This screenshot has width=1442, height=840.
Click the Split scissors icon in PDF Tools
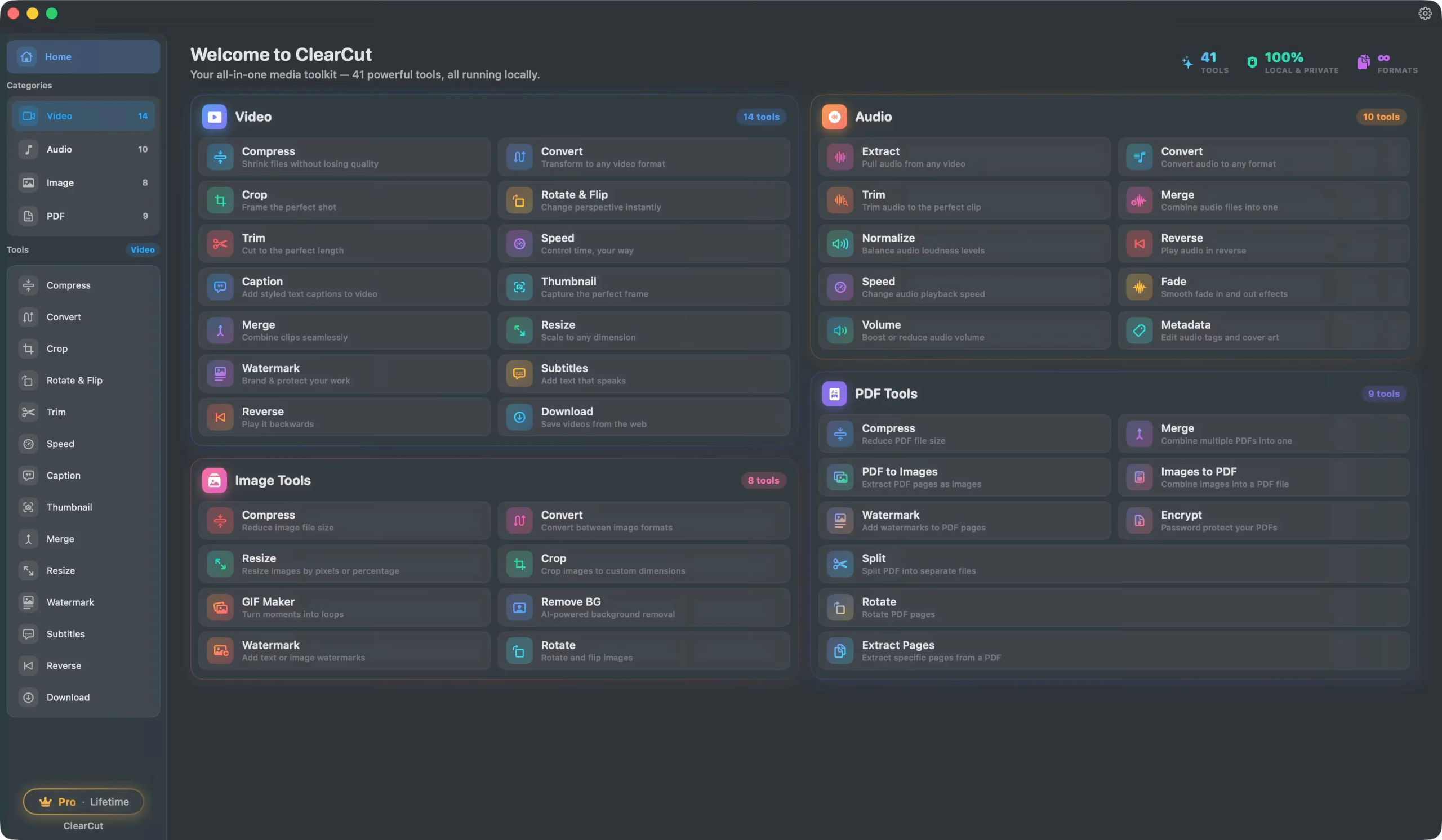click(840, 564)
